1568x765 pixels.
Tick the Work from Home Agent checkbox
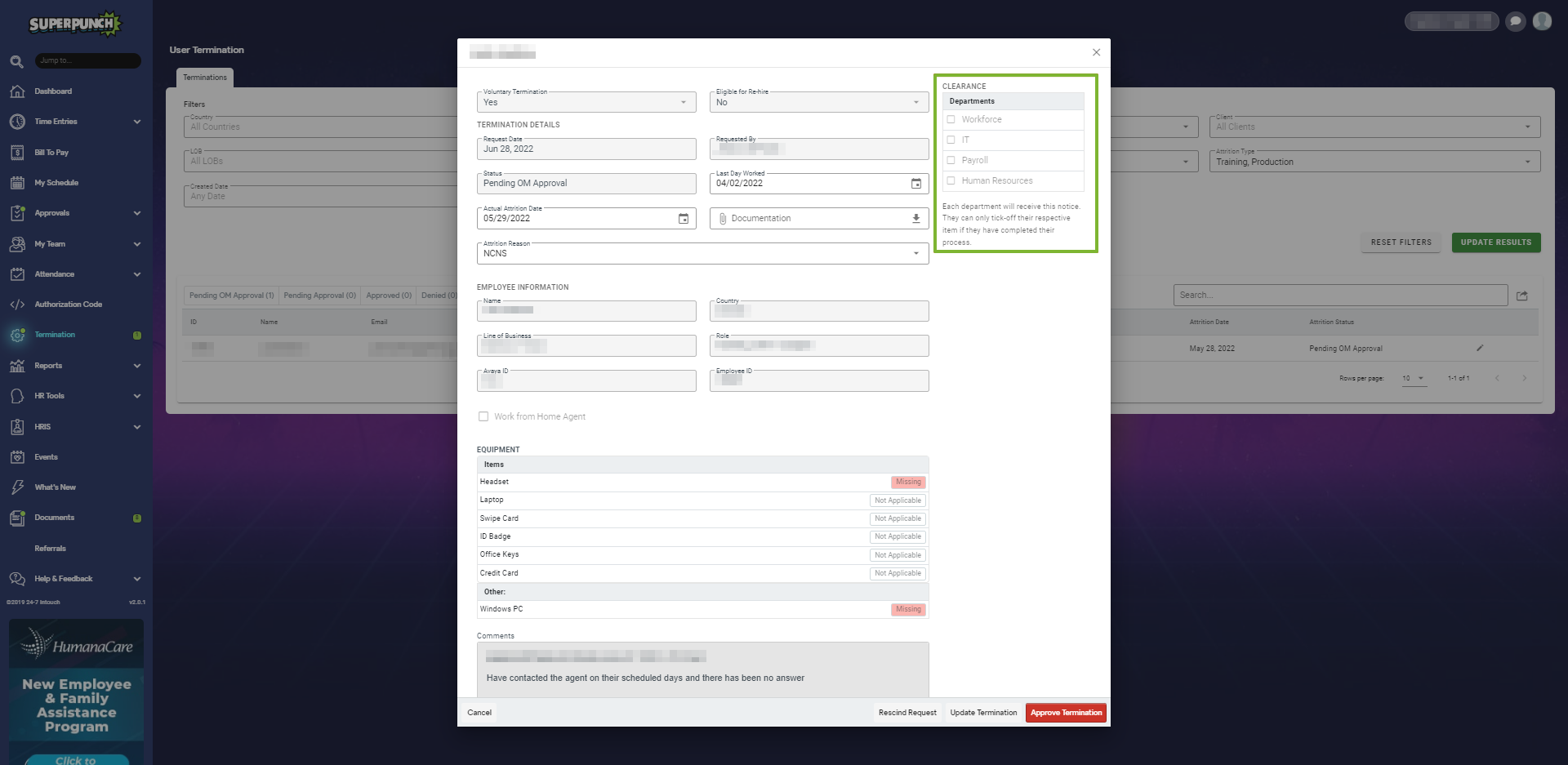(483, 416)
